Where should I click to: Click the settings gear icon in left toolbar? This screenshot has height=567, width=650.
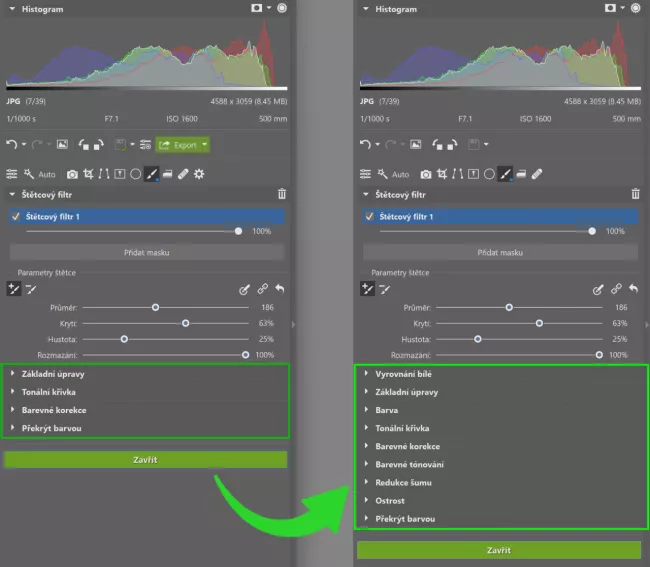[199, 174]
